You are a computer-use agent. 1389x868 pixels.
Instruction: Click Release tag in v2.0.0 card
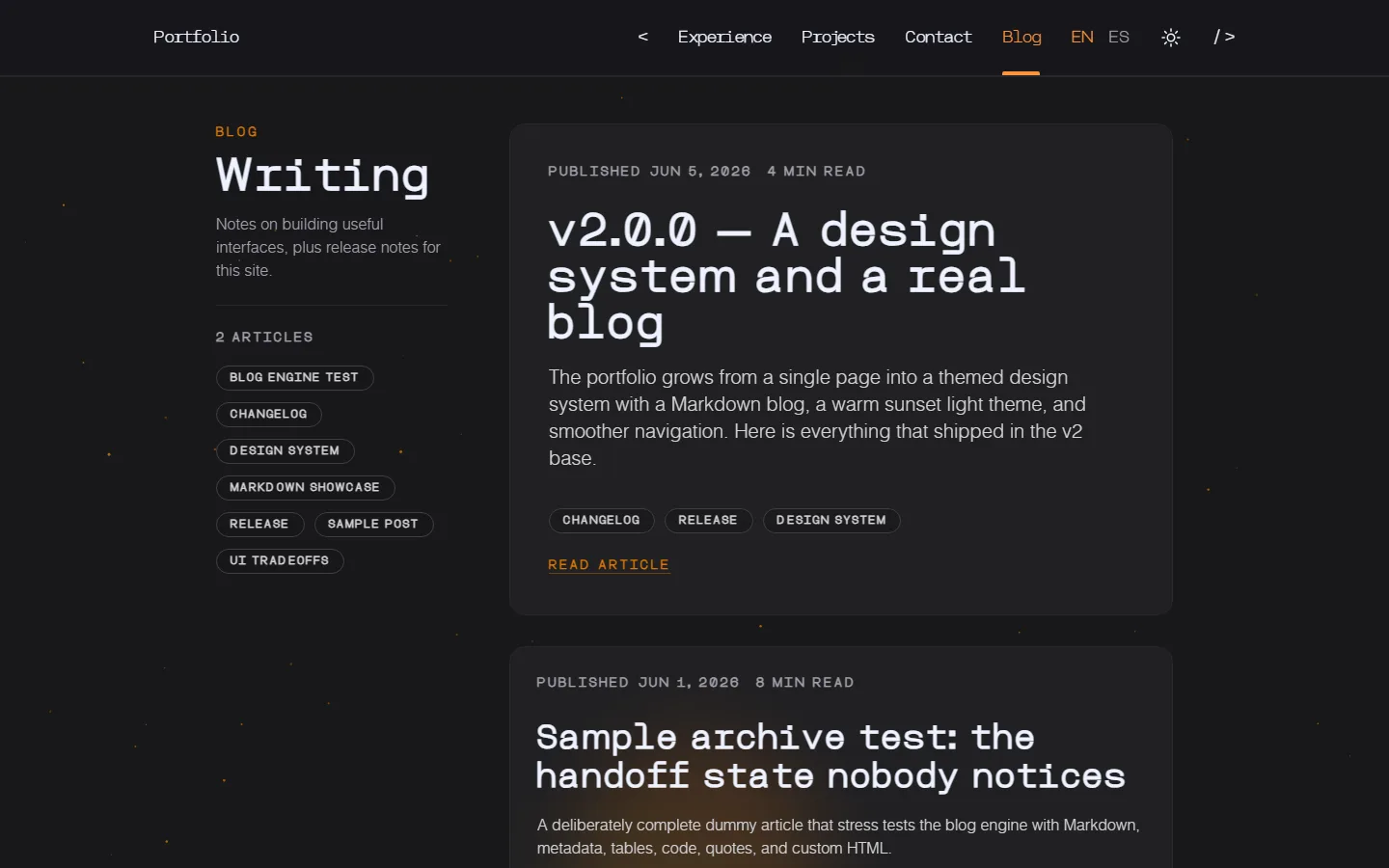(x=708, y=520)
